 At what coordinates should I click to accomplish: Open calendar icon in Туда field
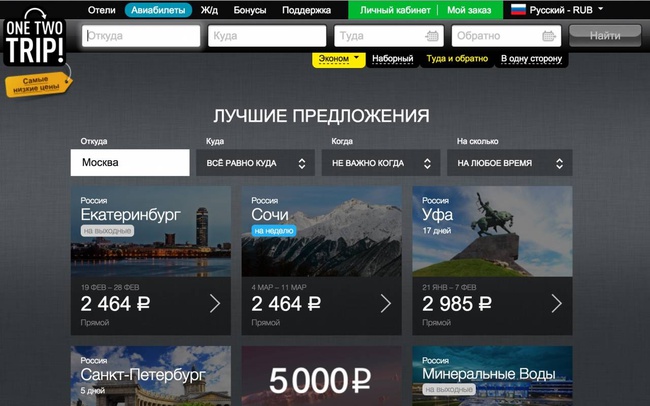(432, 36)
